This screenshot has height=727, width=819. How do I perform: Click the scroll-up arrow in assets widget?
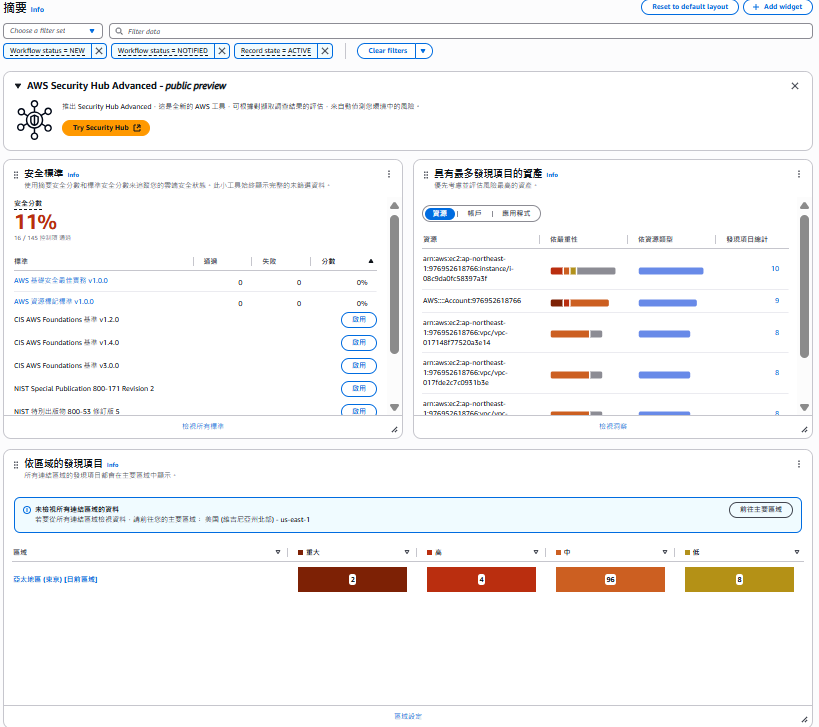(804, 206)
